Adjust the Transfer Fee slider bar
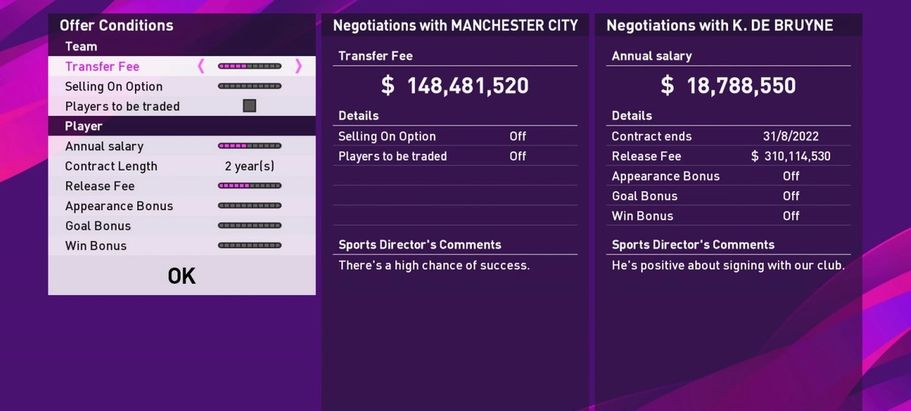 [249, 66]
